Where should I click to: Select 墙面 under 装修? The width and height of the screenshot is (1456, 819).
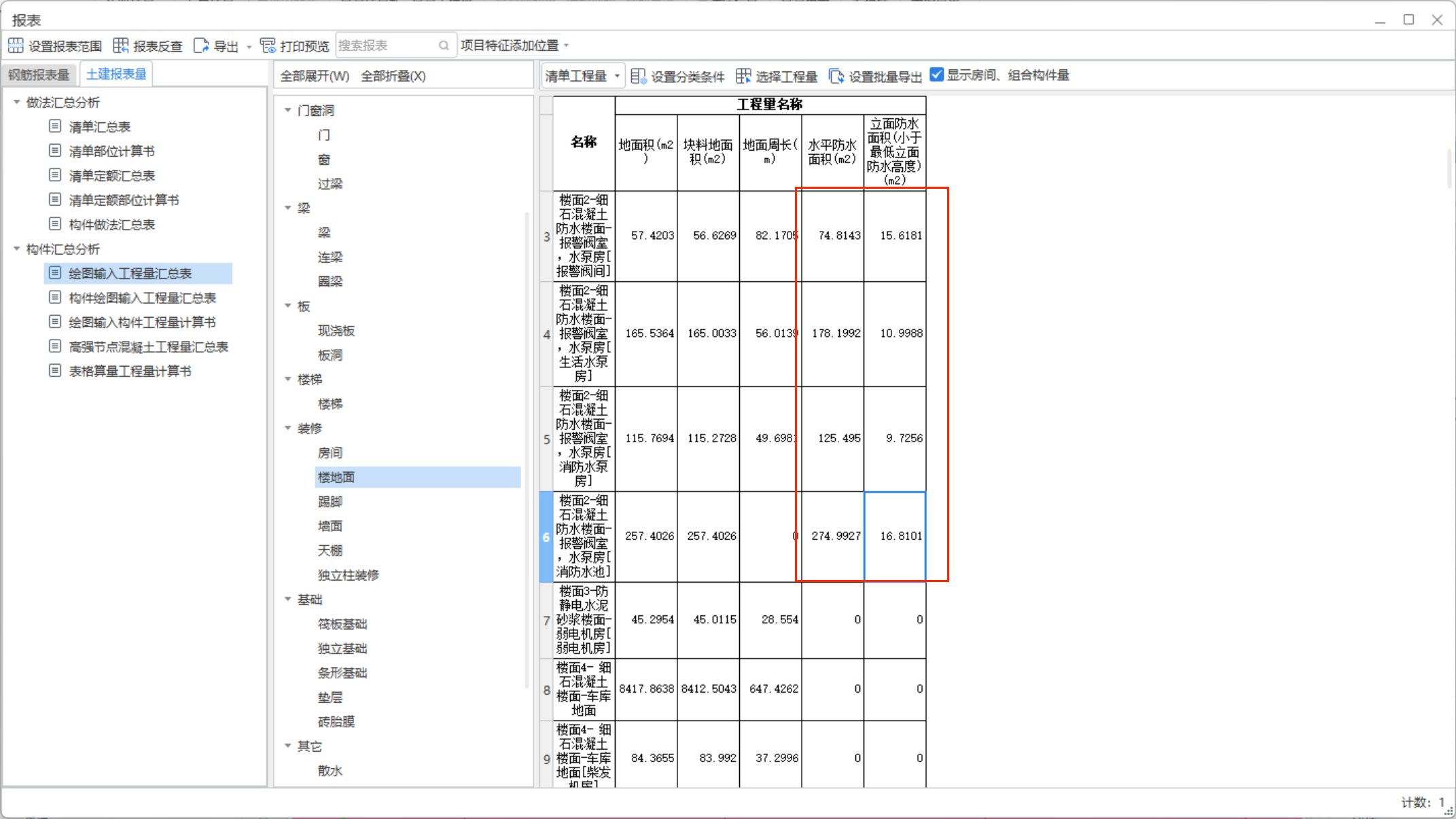point(330,526)
